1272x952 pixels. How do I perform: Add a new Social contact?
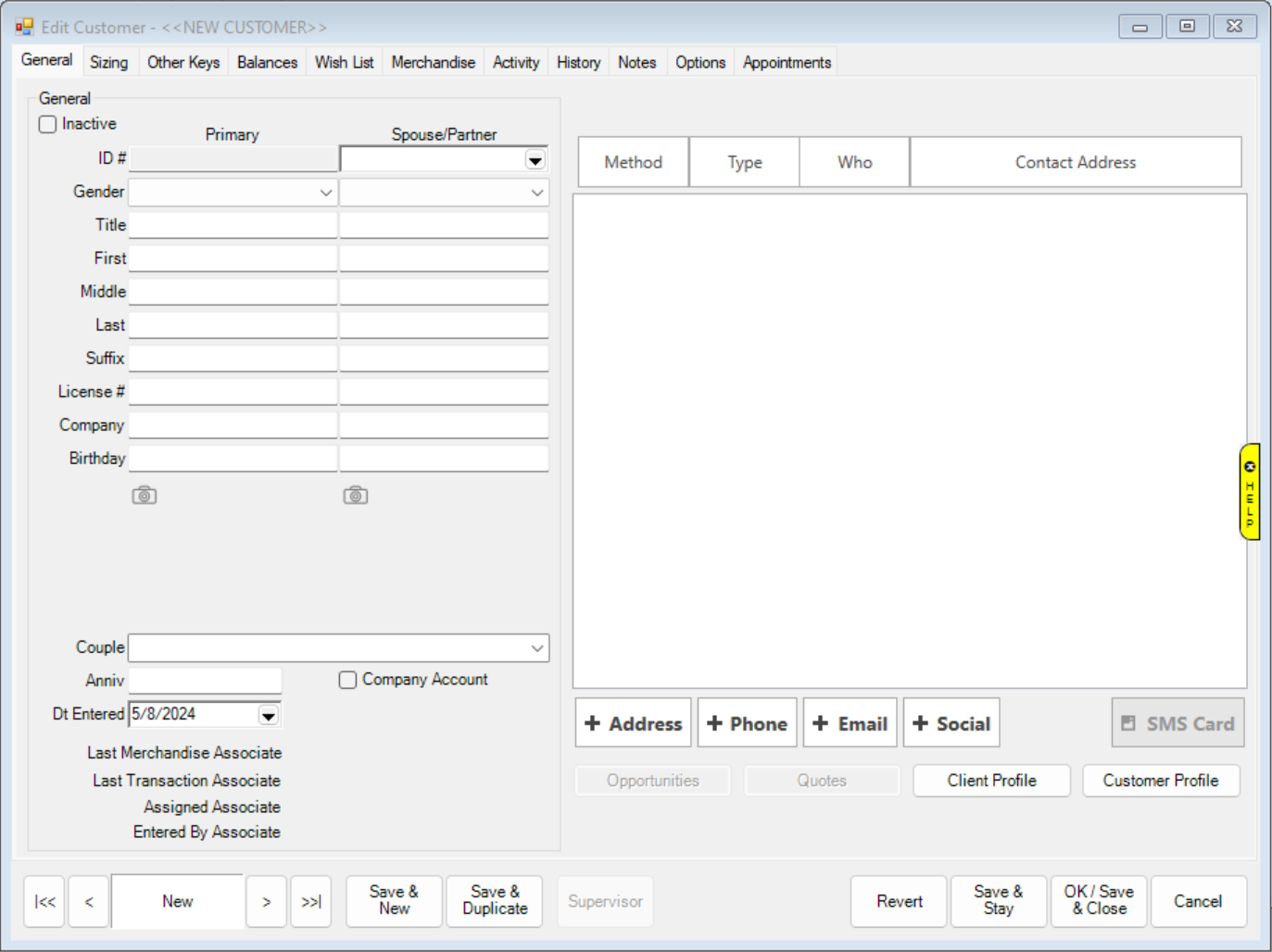coord(951,723)
